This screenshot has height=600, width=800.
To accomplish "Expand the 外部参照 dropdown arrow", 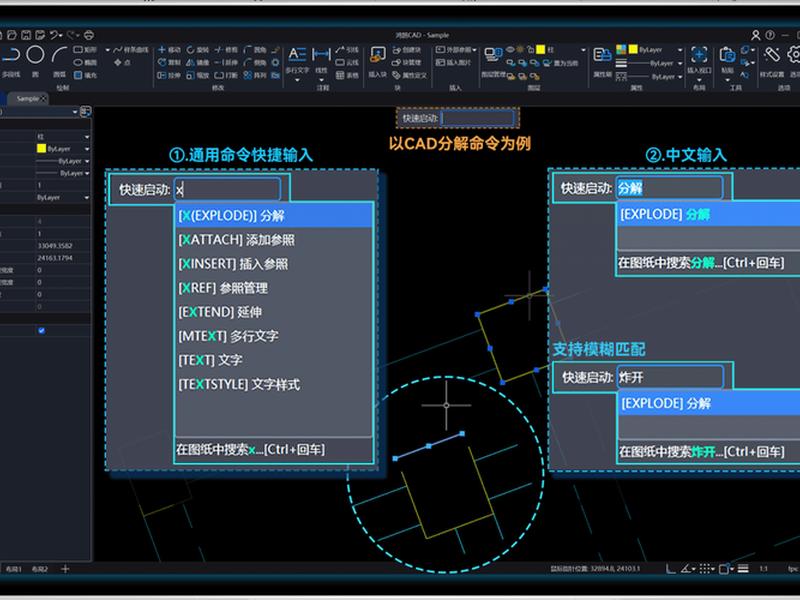I will click(x=474, y=49).
